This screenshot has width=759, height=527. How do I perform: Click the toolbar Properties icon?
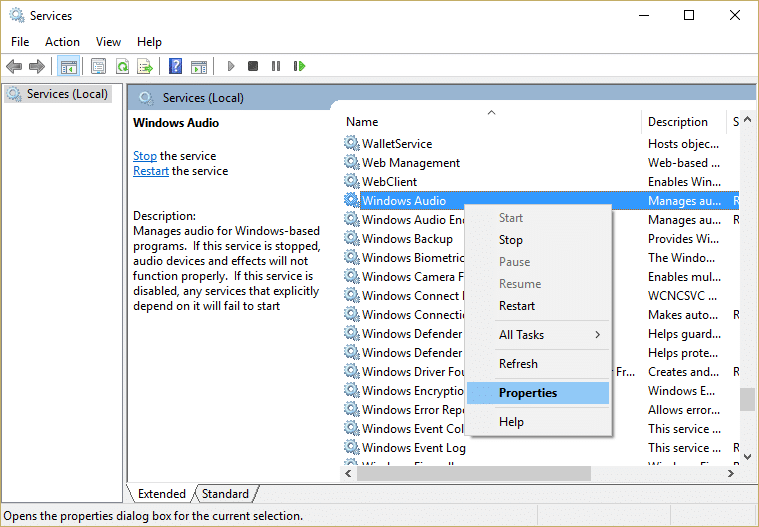99,67
